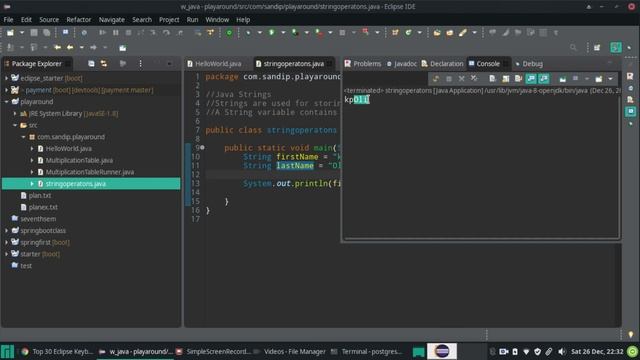Image resolution: width=640 pixels, height=360 pixels.
Task: Switch to the green Java perspective button
Action: pos(616,47)
